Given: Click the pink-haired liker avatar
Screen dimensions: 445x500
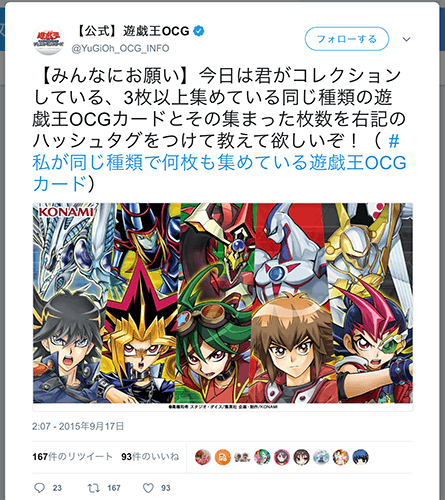Looking at the screenshot, I should [282, 457].
